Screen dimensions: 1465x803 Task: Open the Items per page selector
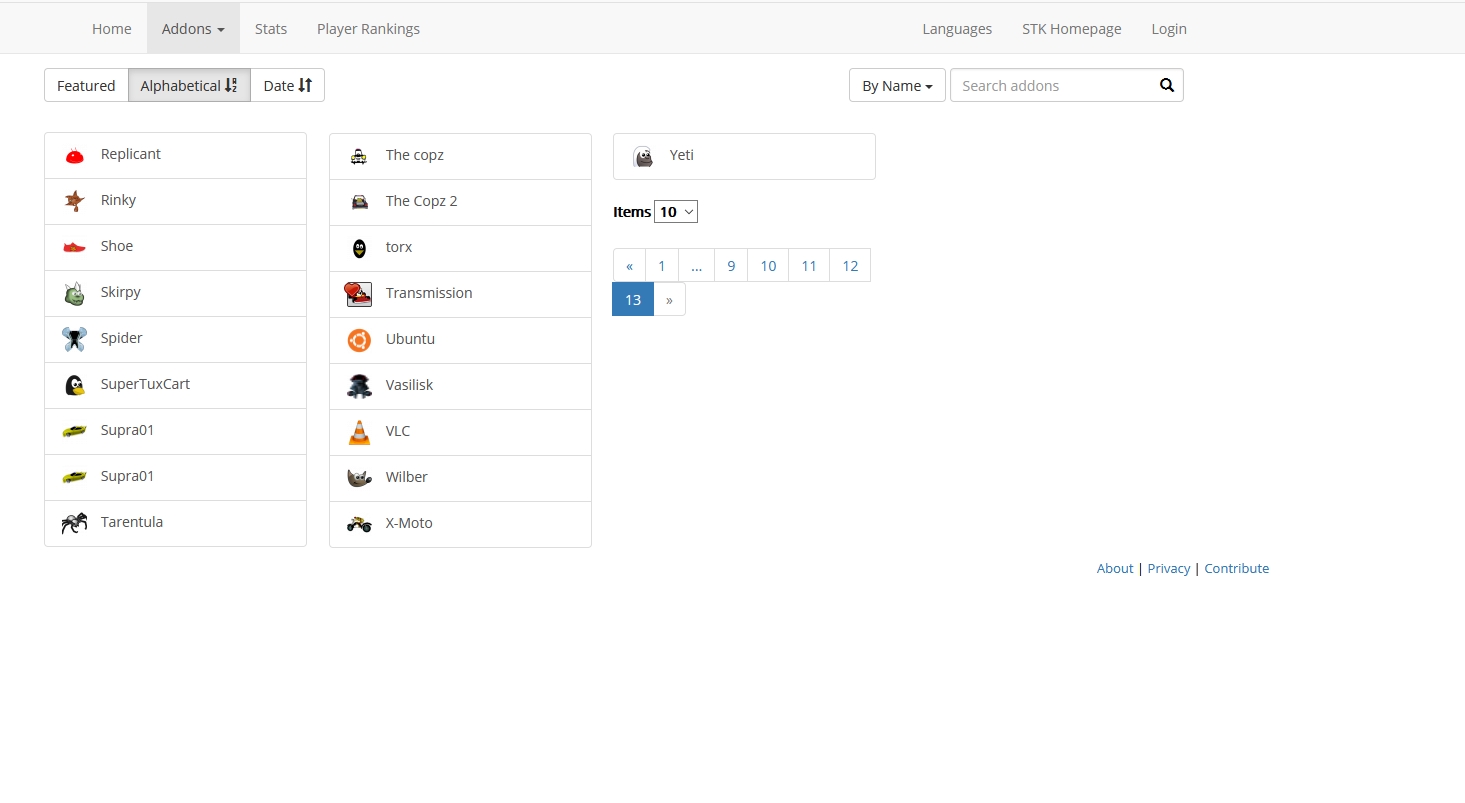click(x=675, y=212)
